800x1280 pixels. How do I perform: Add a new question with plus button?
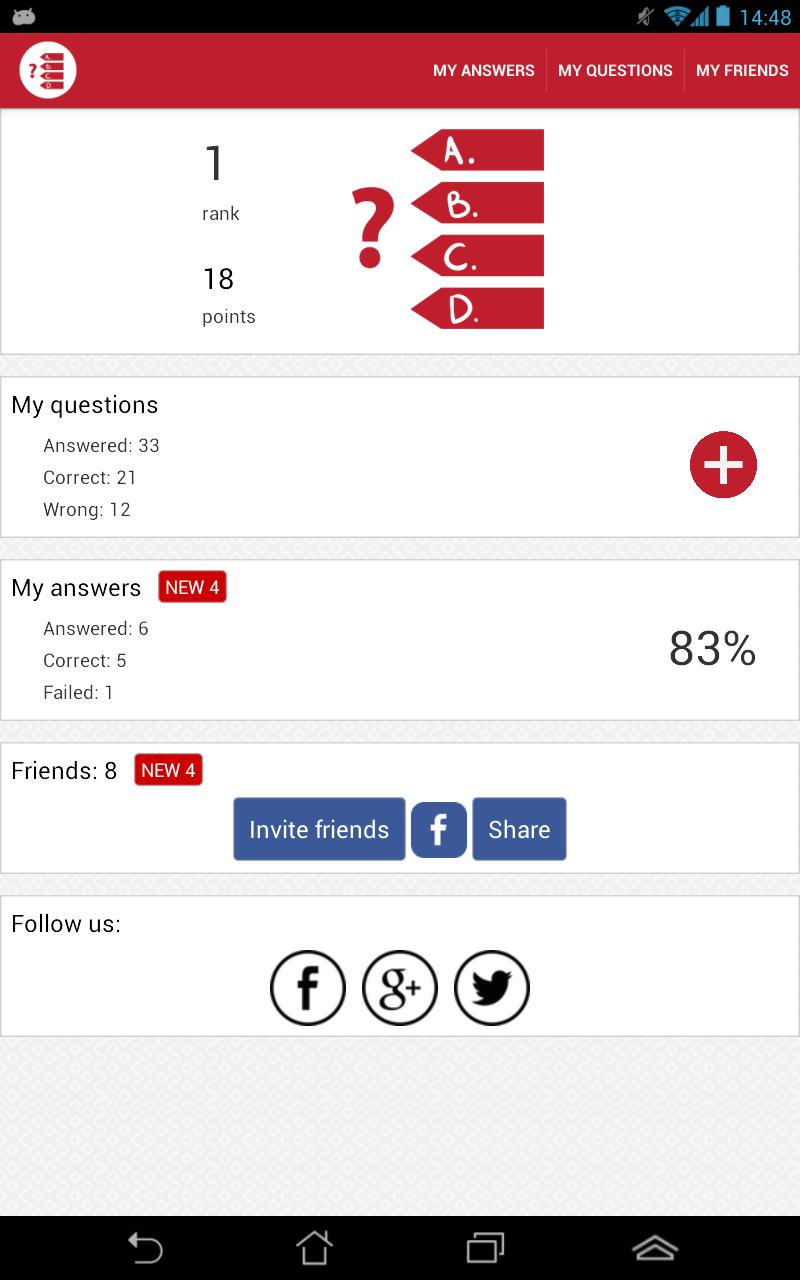pyautogui.click(x=723, y=465)
